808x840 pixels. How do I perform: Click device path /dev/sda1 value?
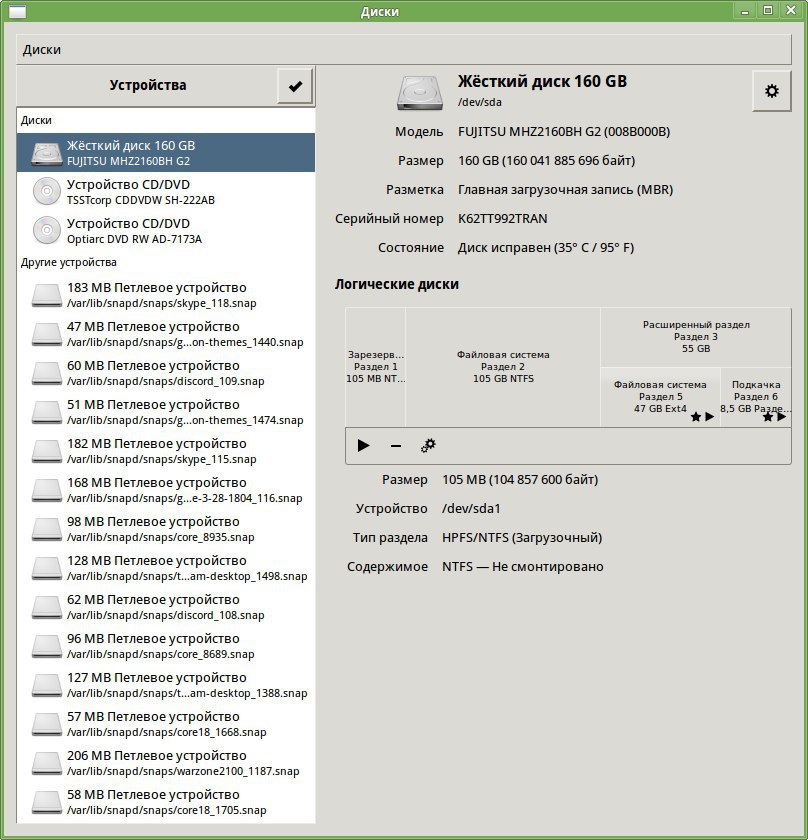click(471, 508)
